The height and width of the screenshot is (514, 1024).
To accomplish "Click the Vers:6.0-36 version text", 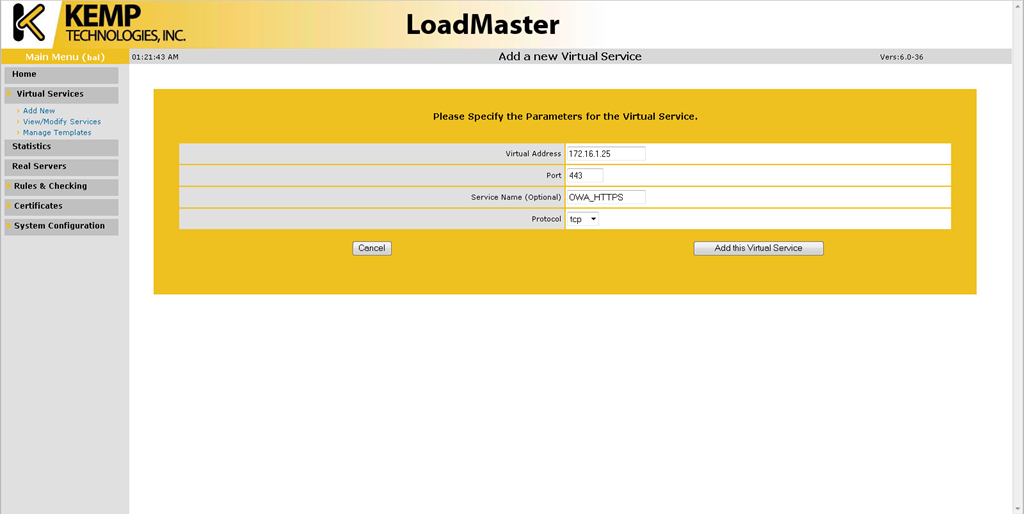I will [901, 57].
